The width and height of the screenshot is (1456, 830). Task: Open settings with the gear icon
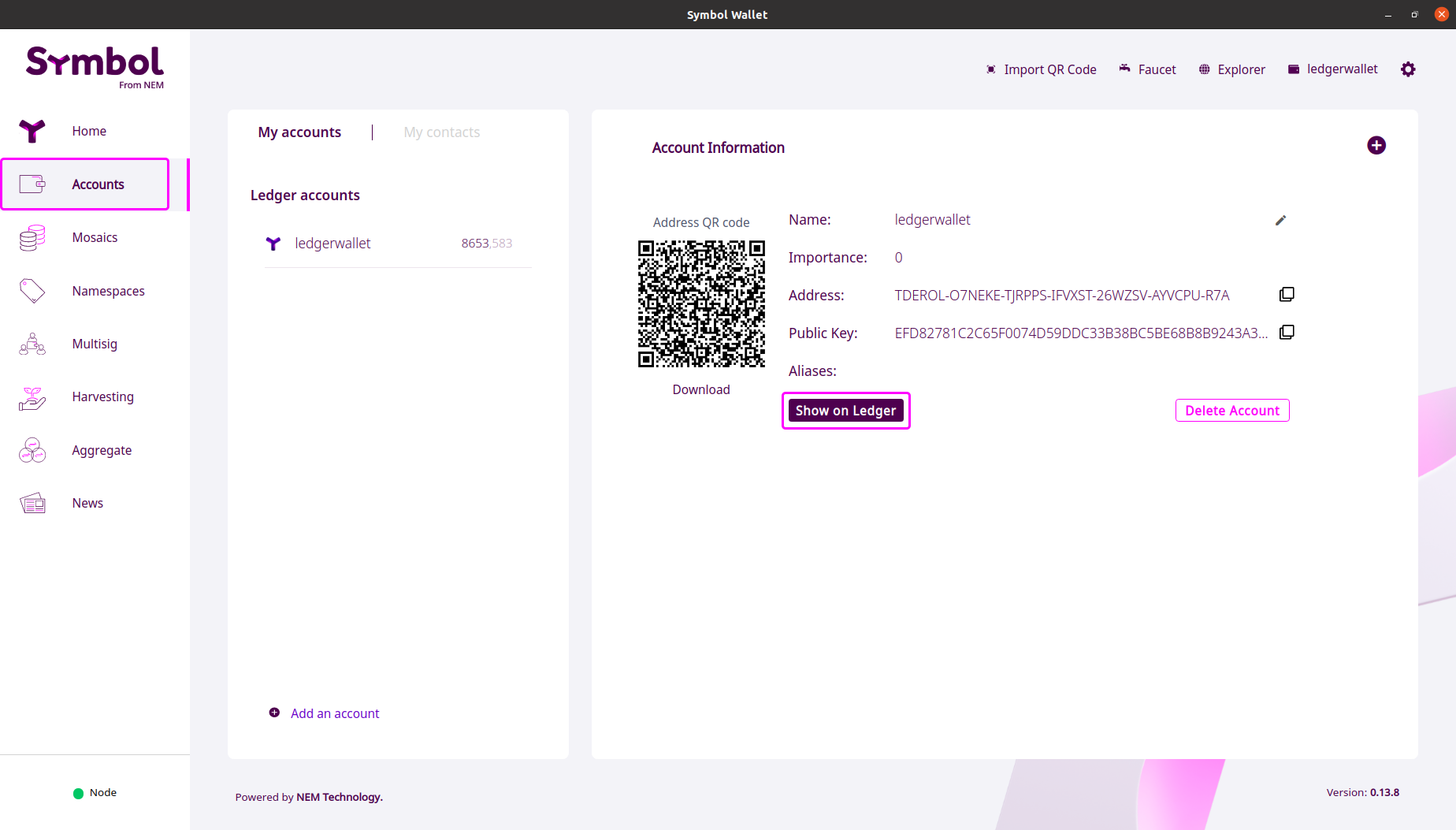(1408, 69)
